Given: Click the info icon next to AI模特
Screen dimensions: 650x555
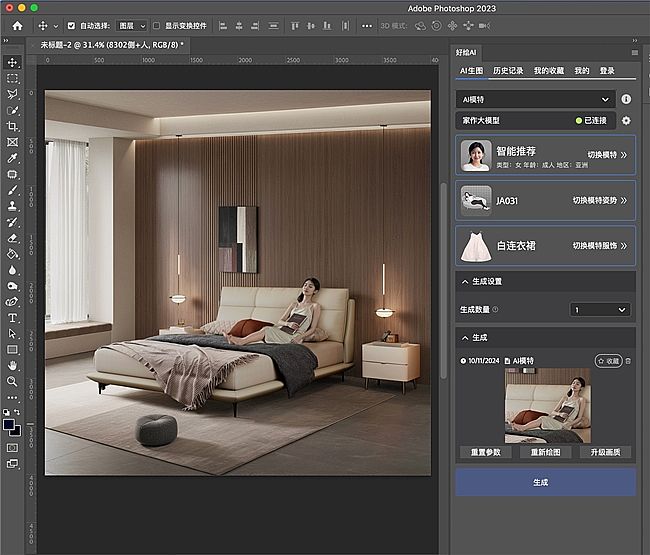Looking at the screenshot, I should tap(626, 100).
